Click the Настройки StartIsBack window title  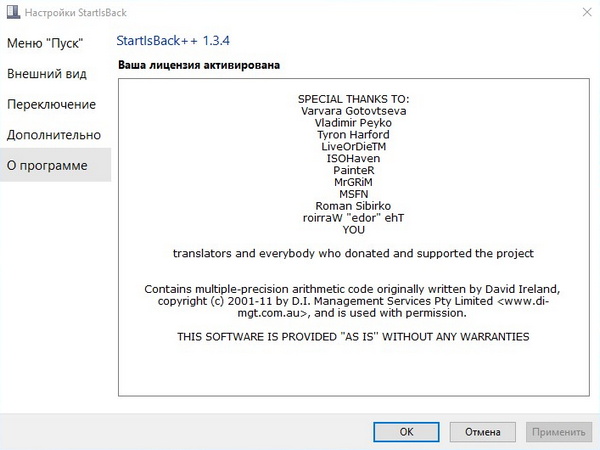point(75,13)
